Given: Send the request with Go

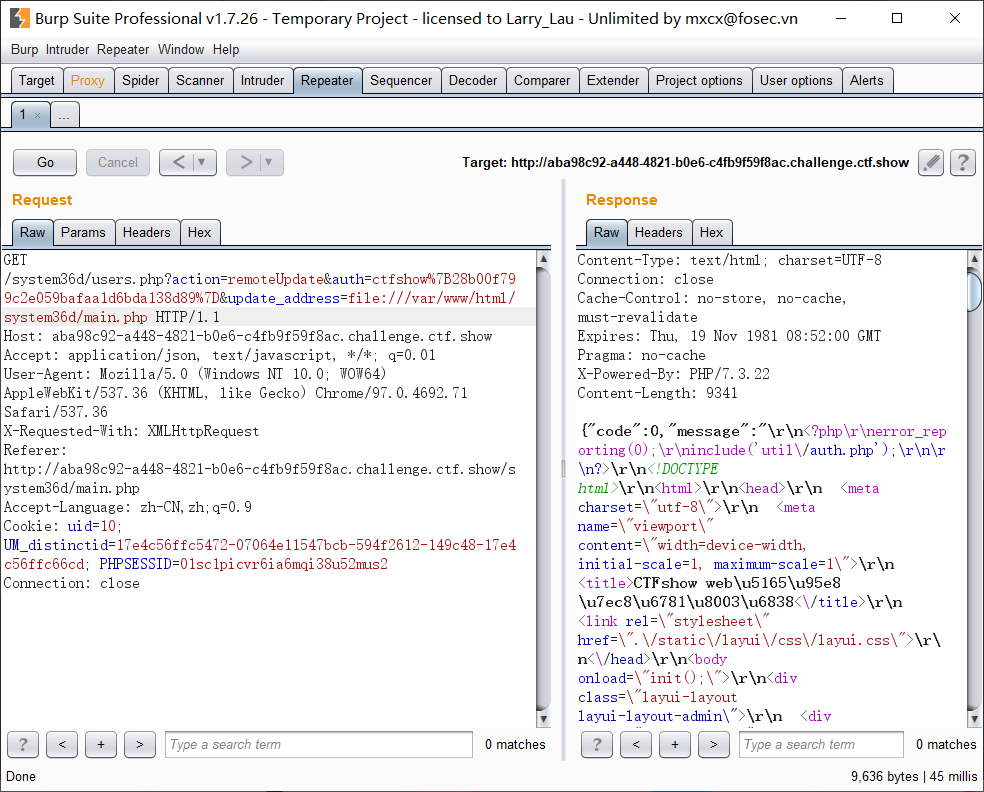Looking at the screenshot, I should coord(45,163).
